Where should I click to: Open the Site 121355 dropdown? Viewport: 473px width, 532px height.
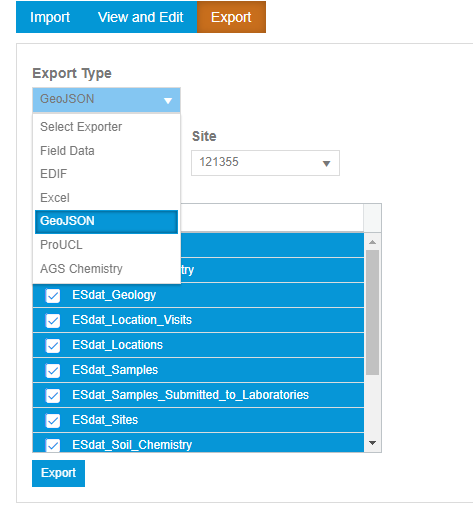point(265,163)
